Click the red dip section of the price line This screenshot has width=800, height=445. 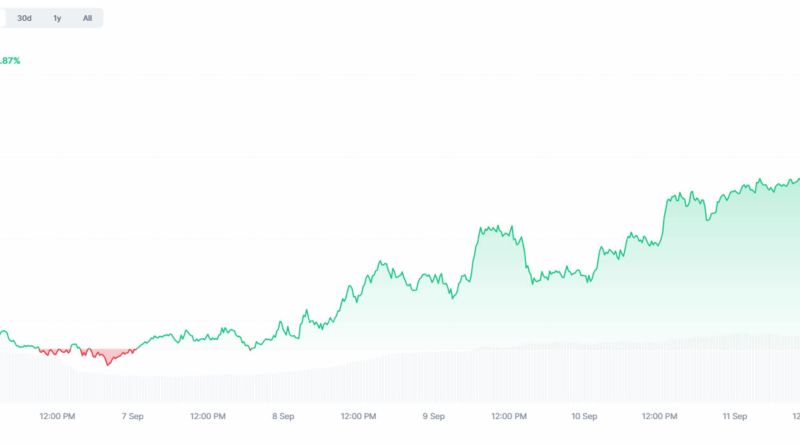tap(107, 358)
